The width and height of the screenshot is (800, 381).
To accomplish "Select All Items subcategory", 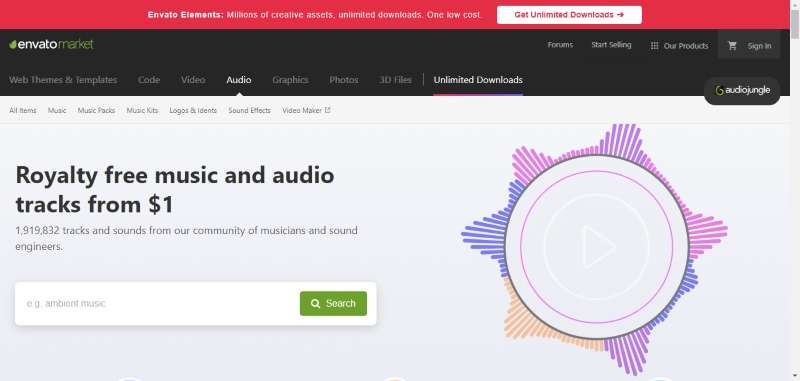I will [x=23, y=110].
